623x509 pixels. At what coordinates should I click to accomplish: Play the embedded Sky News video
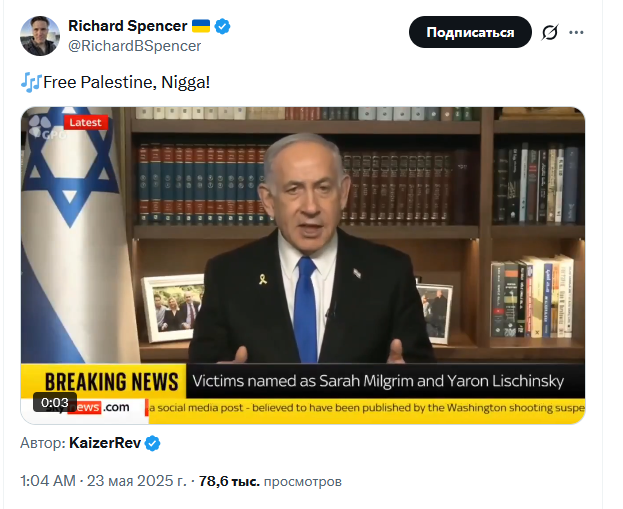coord(303,265)
